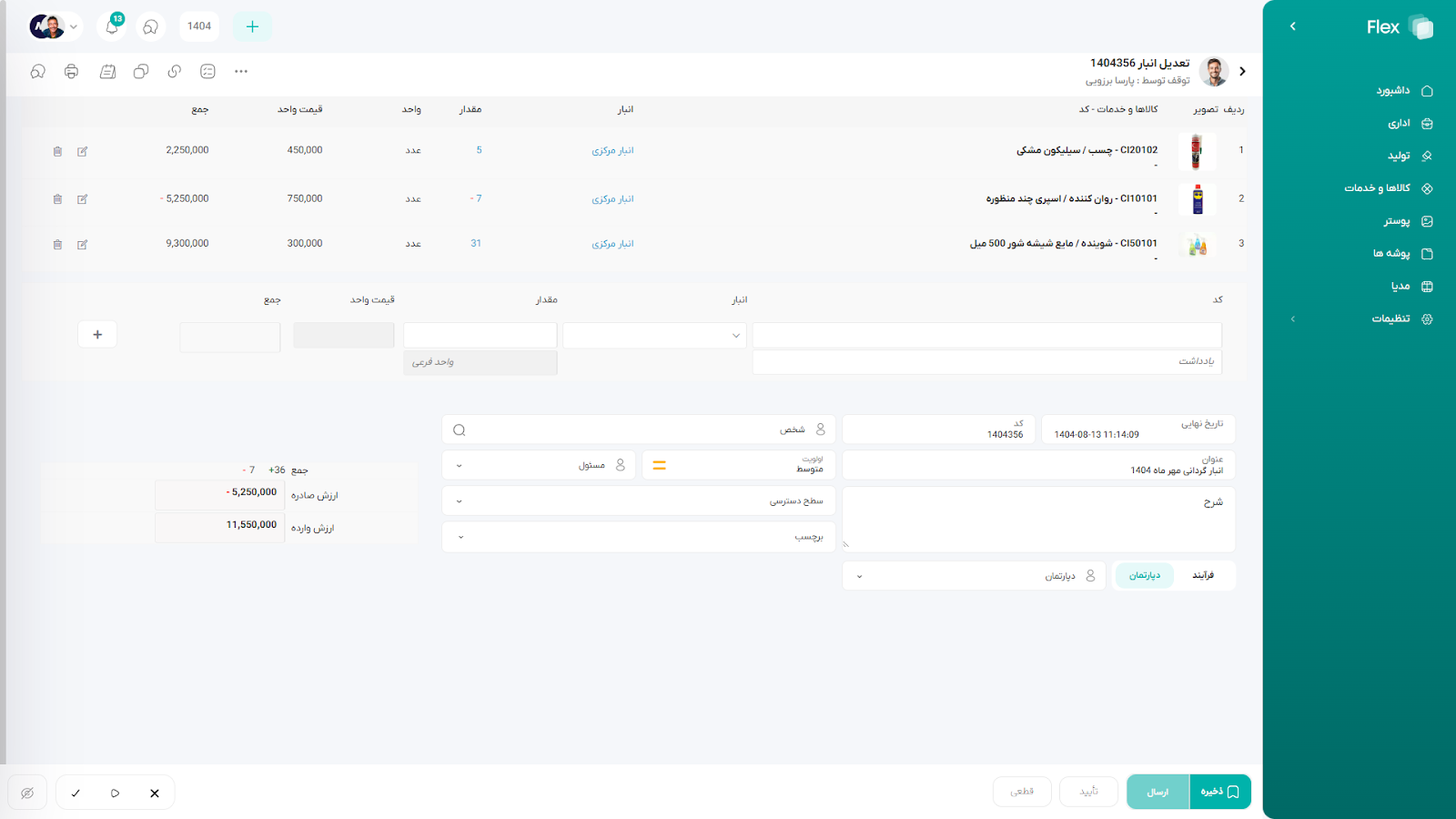
Task: Open notifications bell with badge 13
Action: [112, 26]
